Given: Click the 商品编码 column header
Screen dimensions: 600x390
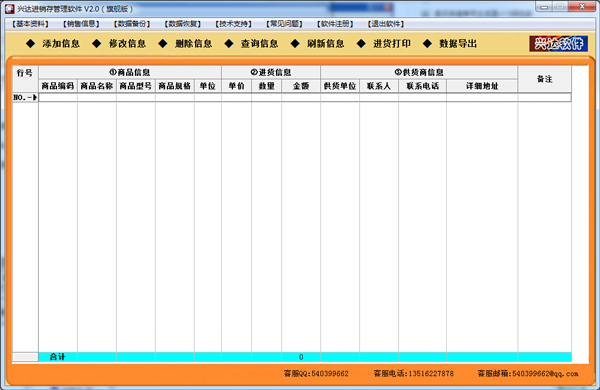Looking at the screenshot, I should click(x=58, y=86).
